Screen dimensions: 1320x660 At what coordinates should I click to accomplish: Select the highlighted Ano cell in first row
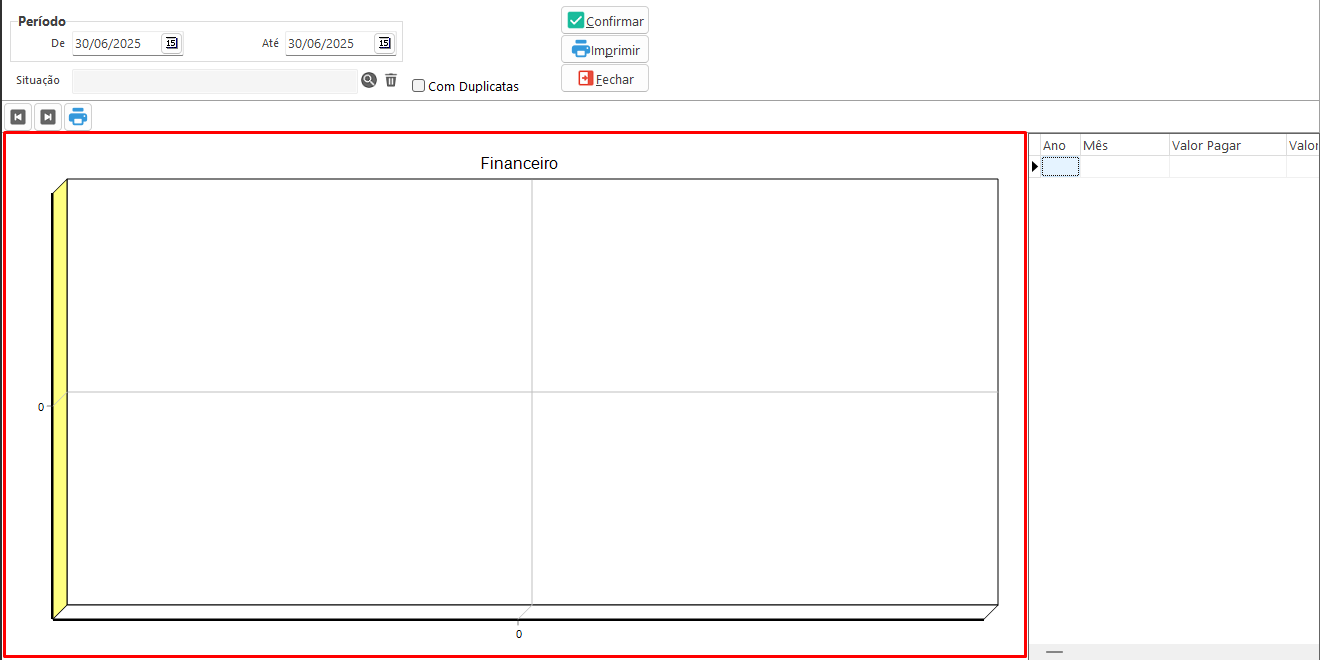1060,167
